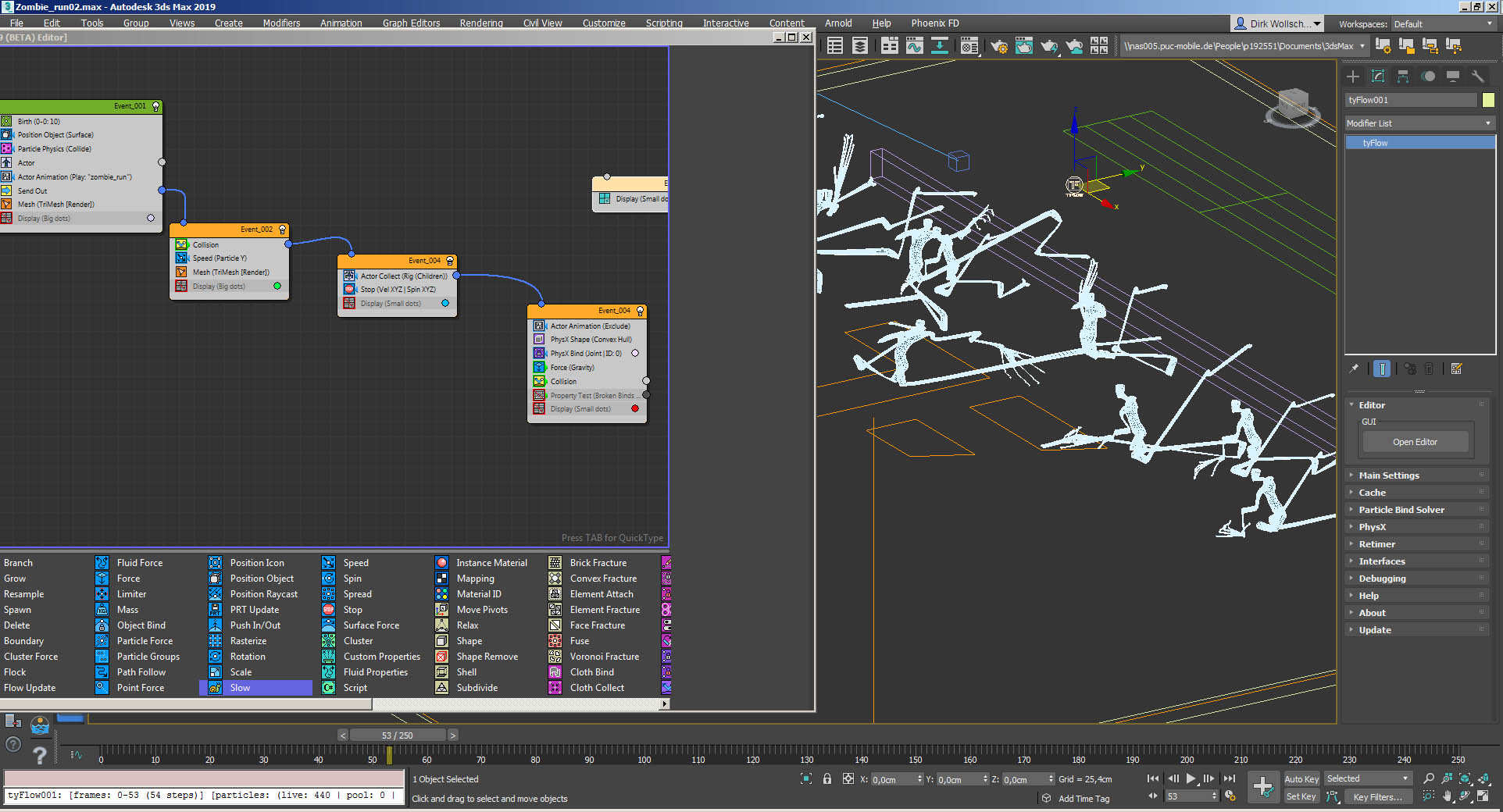This screenshot has width=1503, height=812.
Task: Toggle lightbulb on Event_004 with PhysX Shape
Action: point(640,311)
